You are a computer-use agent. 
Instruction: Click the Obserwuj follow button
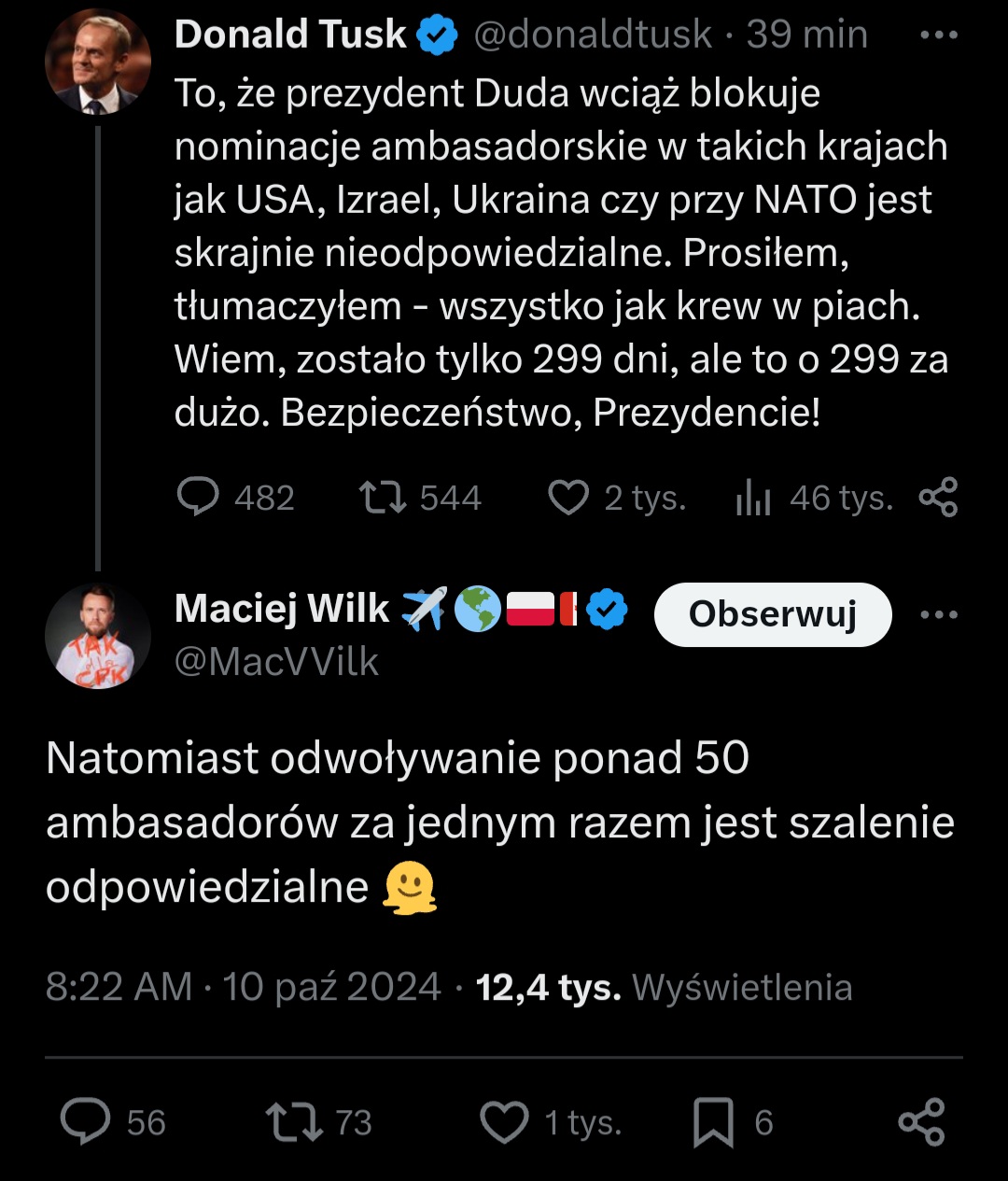(x=773, y=614)
